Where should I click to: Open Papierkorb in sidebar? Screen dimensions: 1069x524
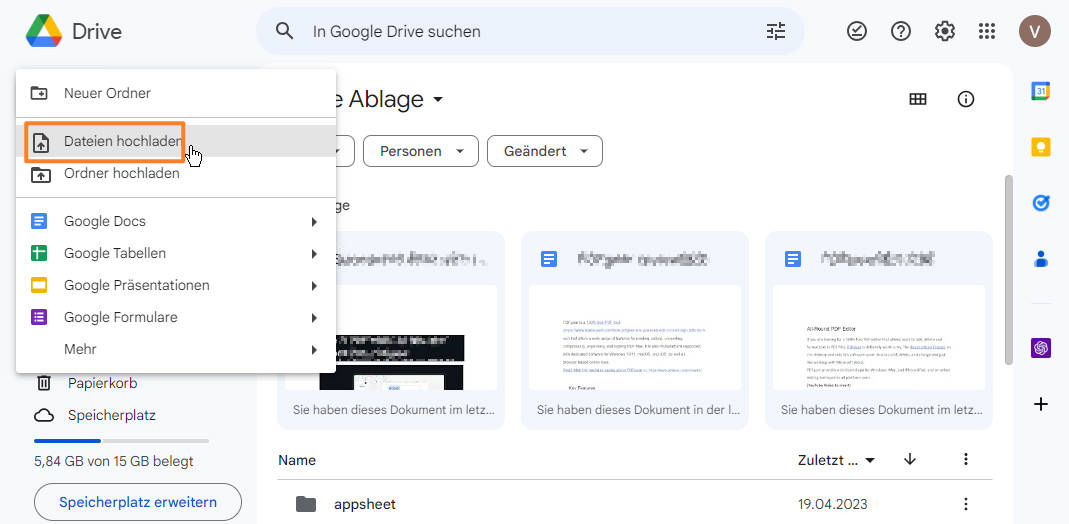102,383
